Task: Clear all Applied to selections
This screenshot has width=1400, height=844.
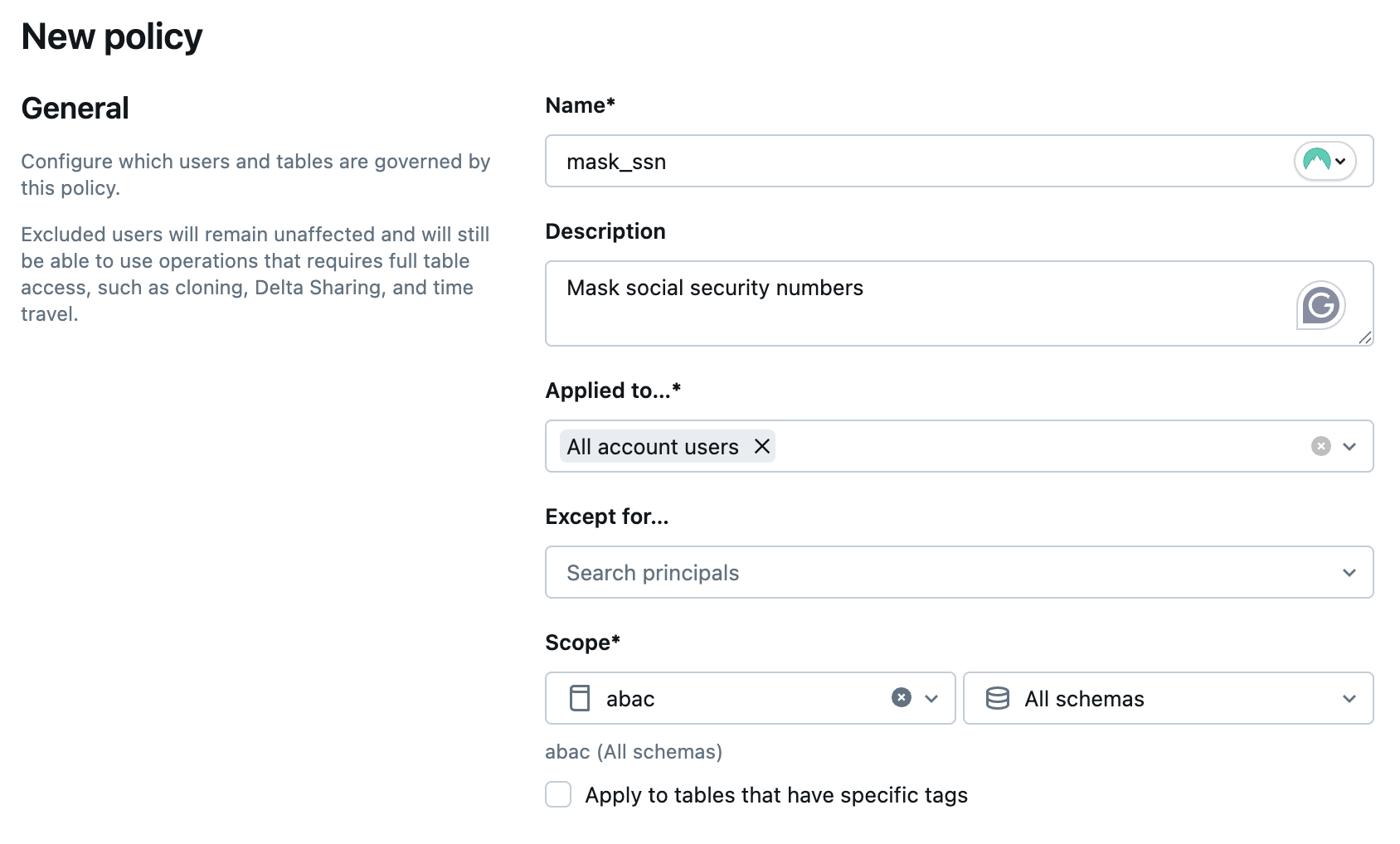Action: [1320, 447]
